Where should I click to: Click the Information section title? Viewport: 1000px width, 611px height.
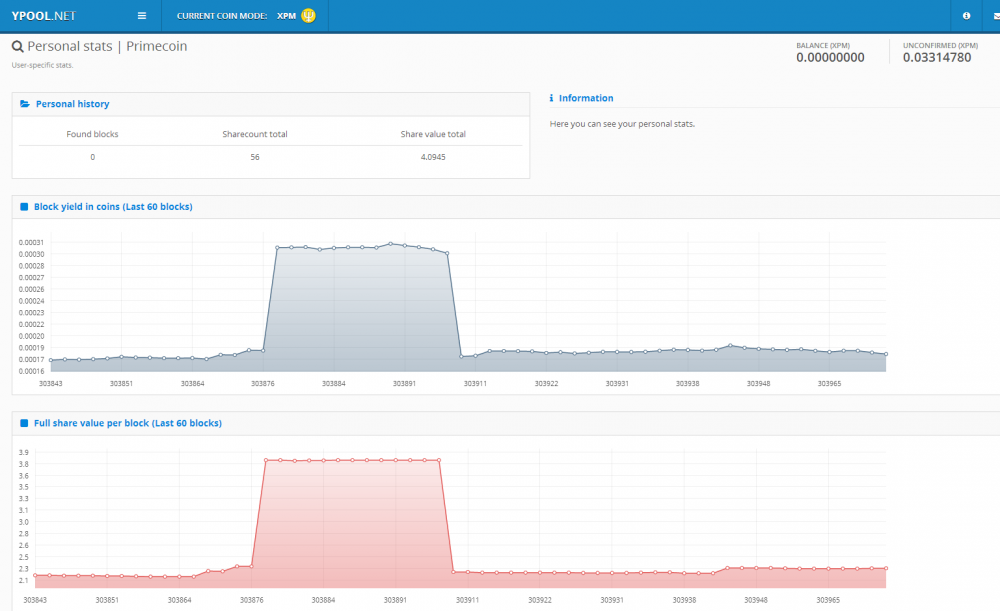tap(586, 98)
